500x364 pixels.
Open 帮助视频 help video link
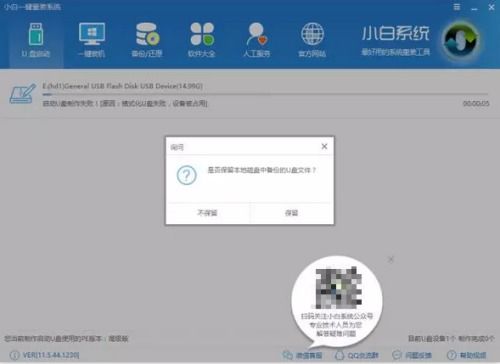[466, 355]
